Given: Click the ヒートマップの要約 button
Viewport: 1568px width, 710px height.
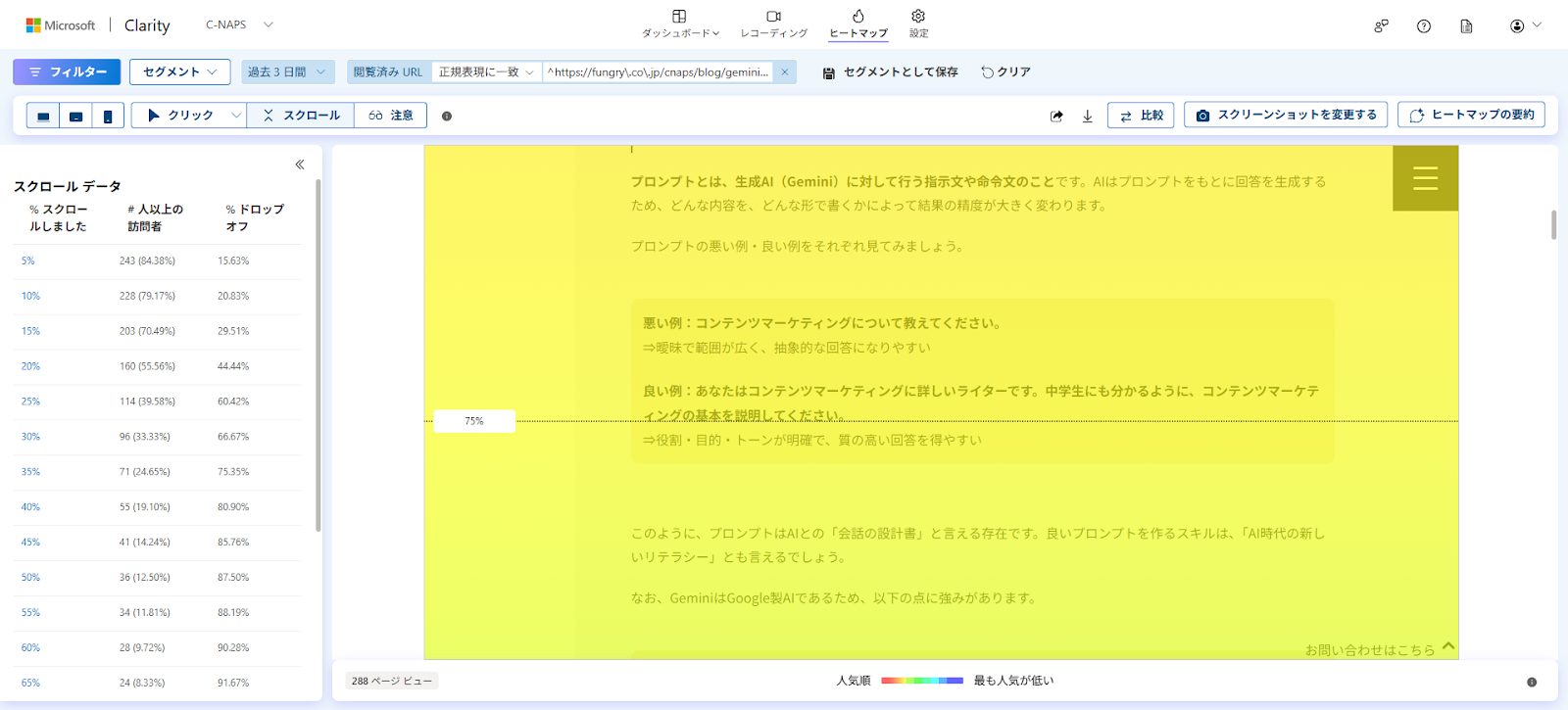Looking at the screenshot, I should (x=1471, y=115).
